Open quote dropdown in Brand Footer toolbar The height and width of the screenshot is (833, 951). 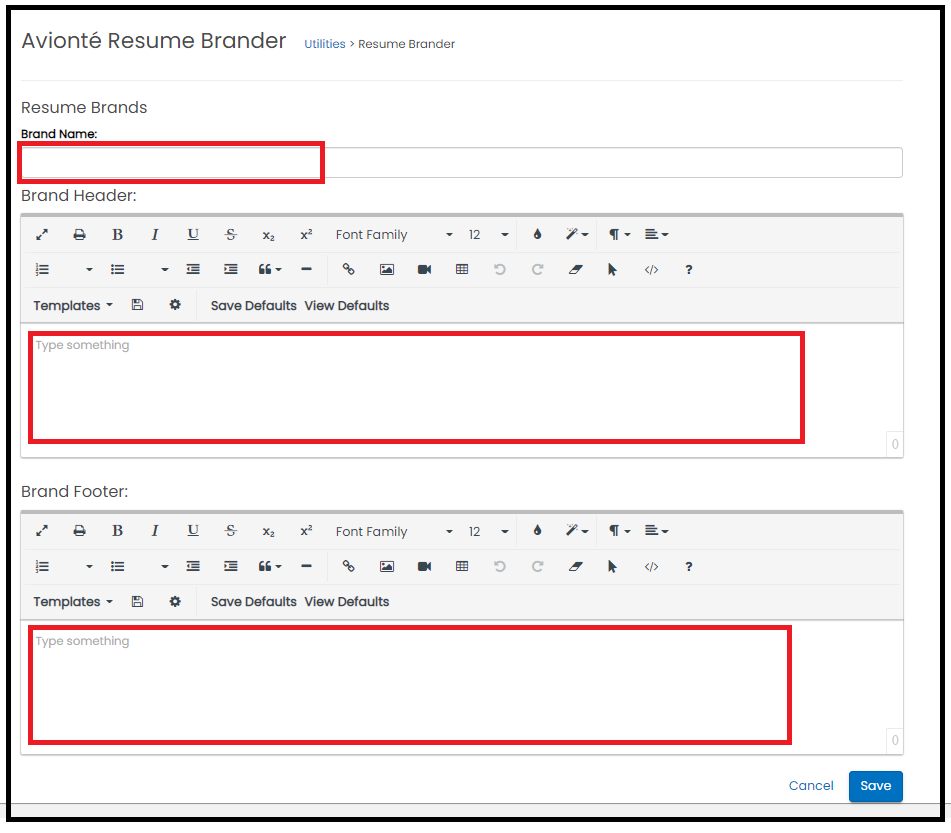tap(270, 566)
